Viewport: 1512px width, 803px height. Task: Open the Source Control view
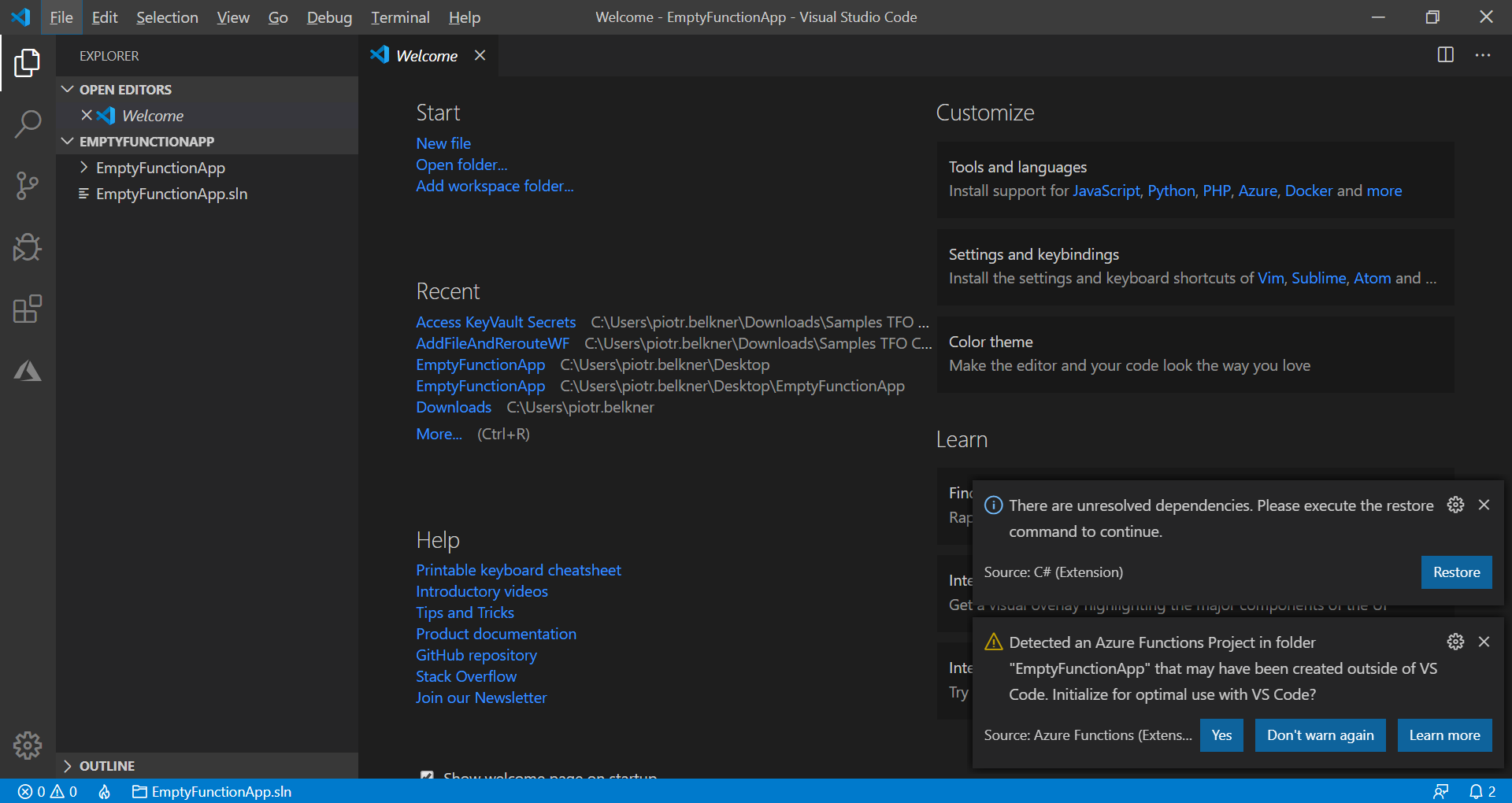[x=28, y=186]
